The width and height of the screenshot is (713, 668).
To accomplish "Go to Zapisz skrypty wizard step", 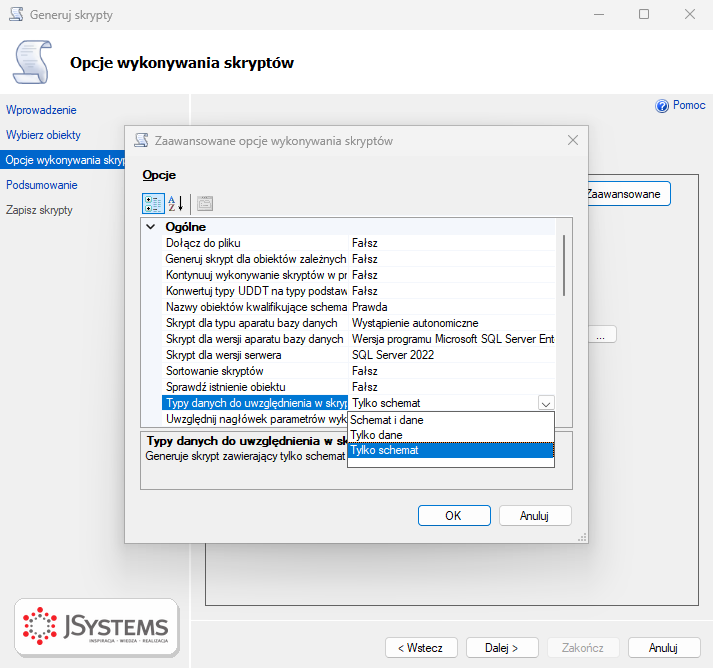I will [x=39, y=210].
